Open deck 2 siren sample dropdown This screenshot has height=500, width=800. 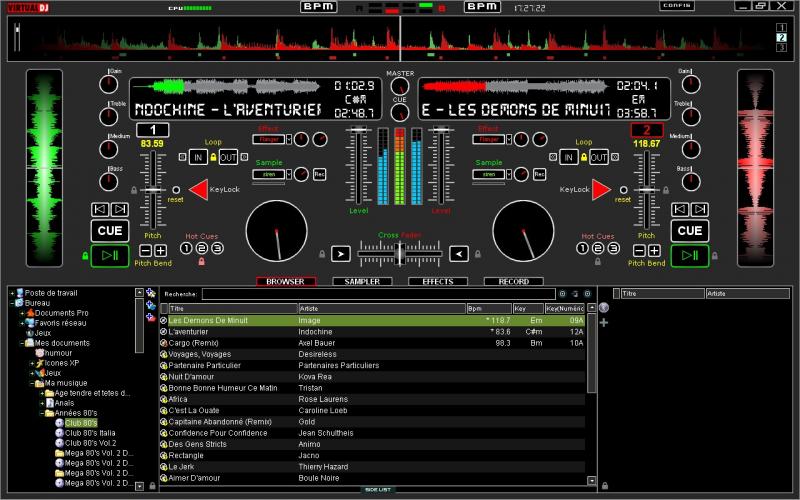click(509, 174)
